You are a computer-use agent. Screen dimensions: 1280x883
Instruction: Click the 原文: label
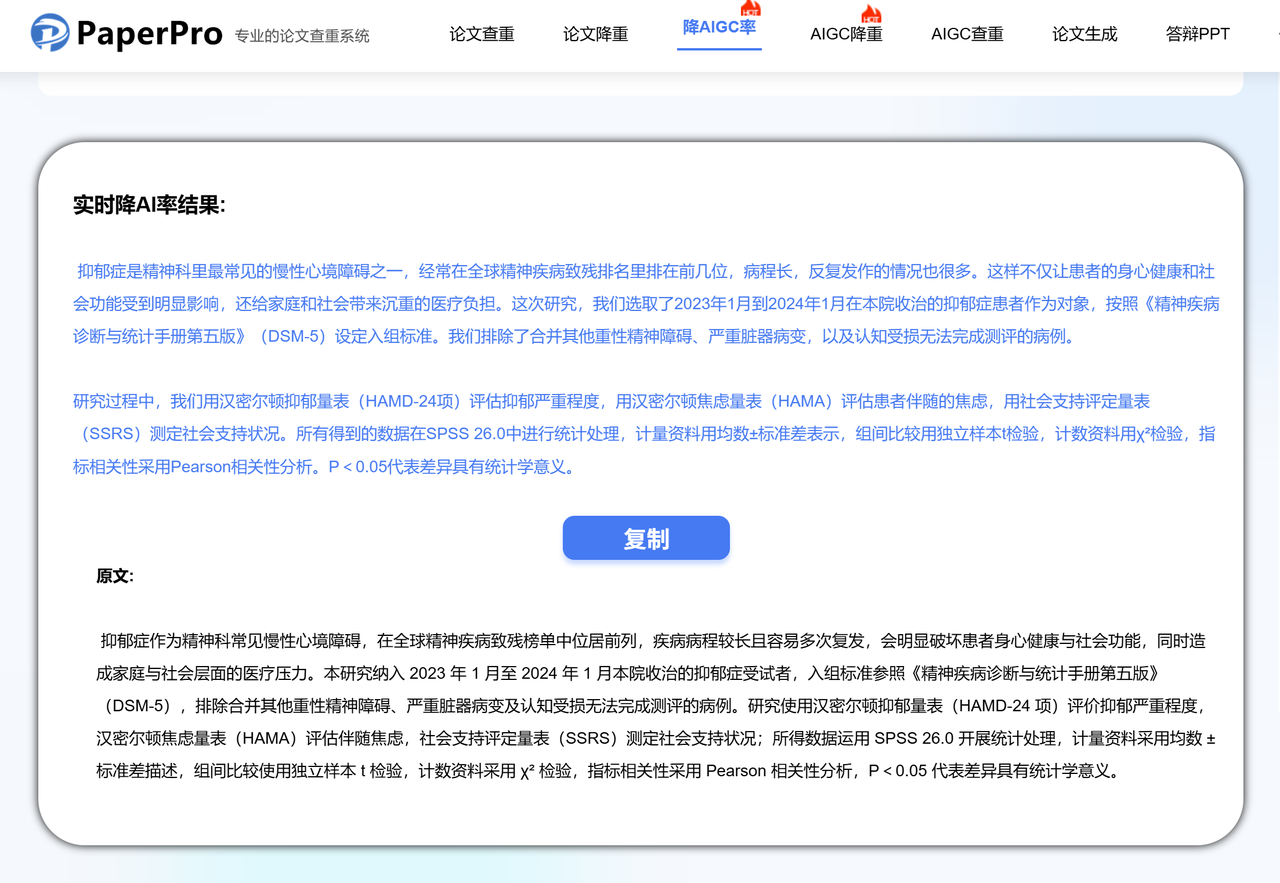[x=115, y=576]
